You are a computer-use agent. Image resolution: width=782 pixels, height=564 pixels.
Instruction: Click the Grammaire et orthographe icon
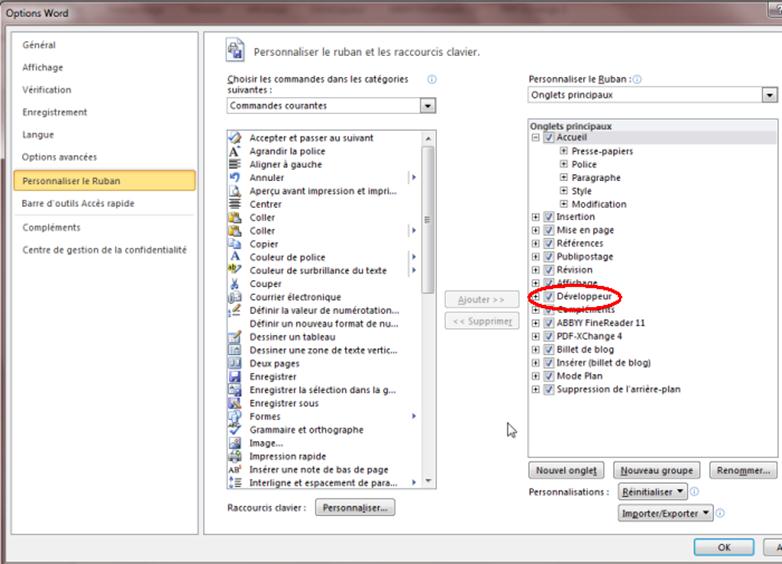pyautogui.click(x=235, y=430)
